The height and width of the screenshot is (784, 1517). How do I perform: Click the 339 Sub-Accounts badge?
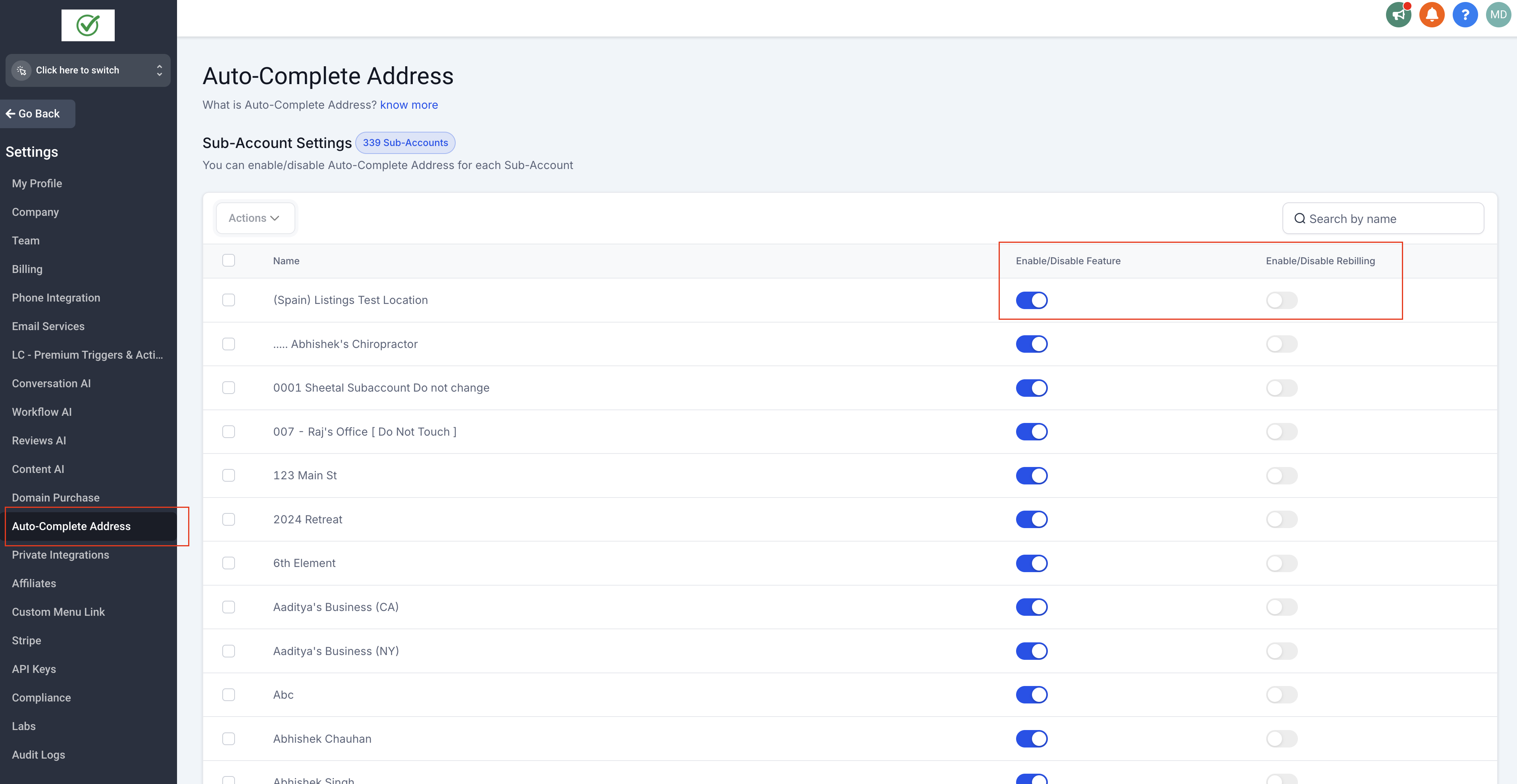(405, 143)
